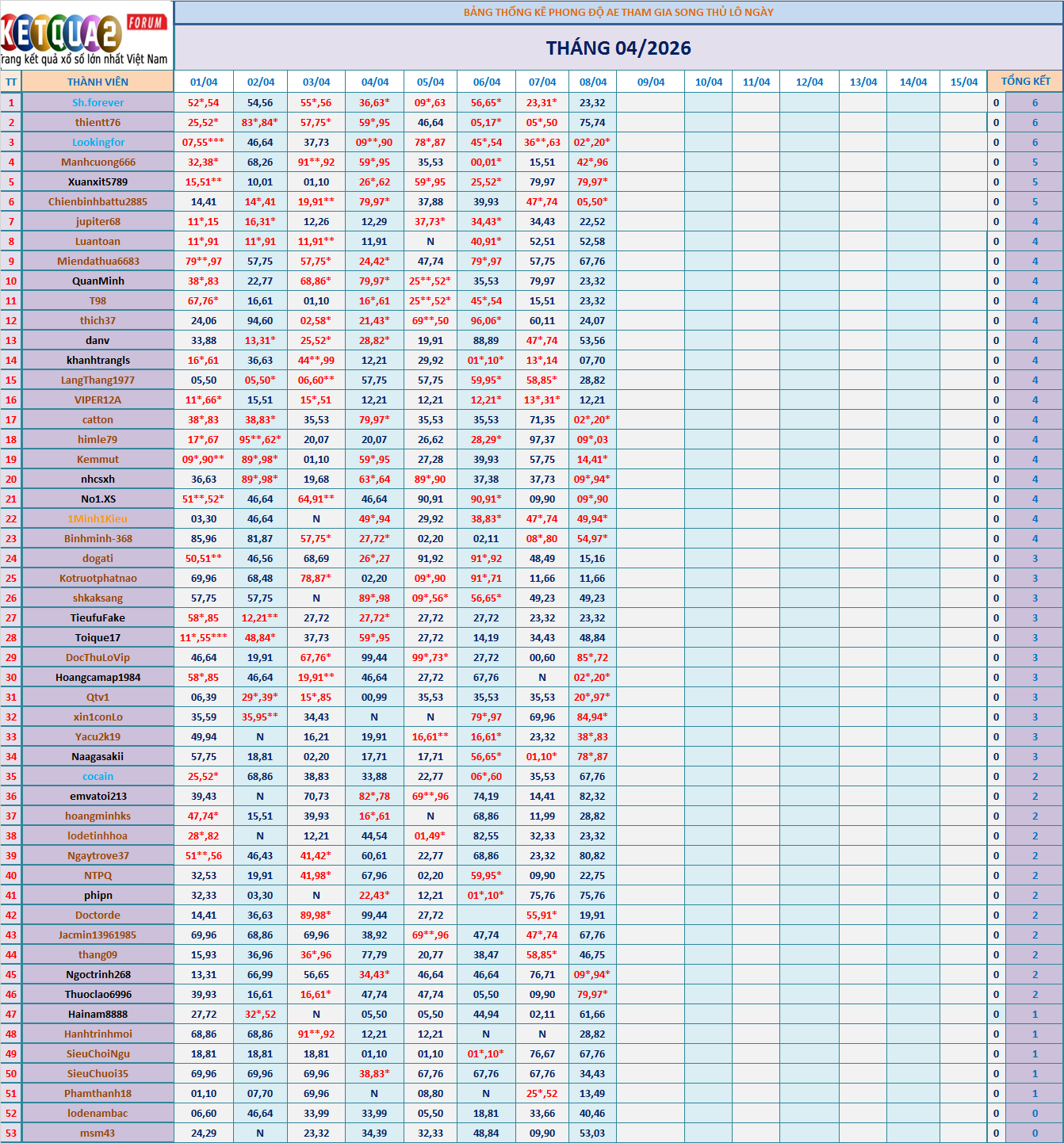This screenshot has width=1064, height=1143.
Task: Open member Sh.forever's name
Action: tap(98, 102)
